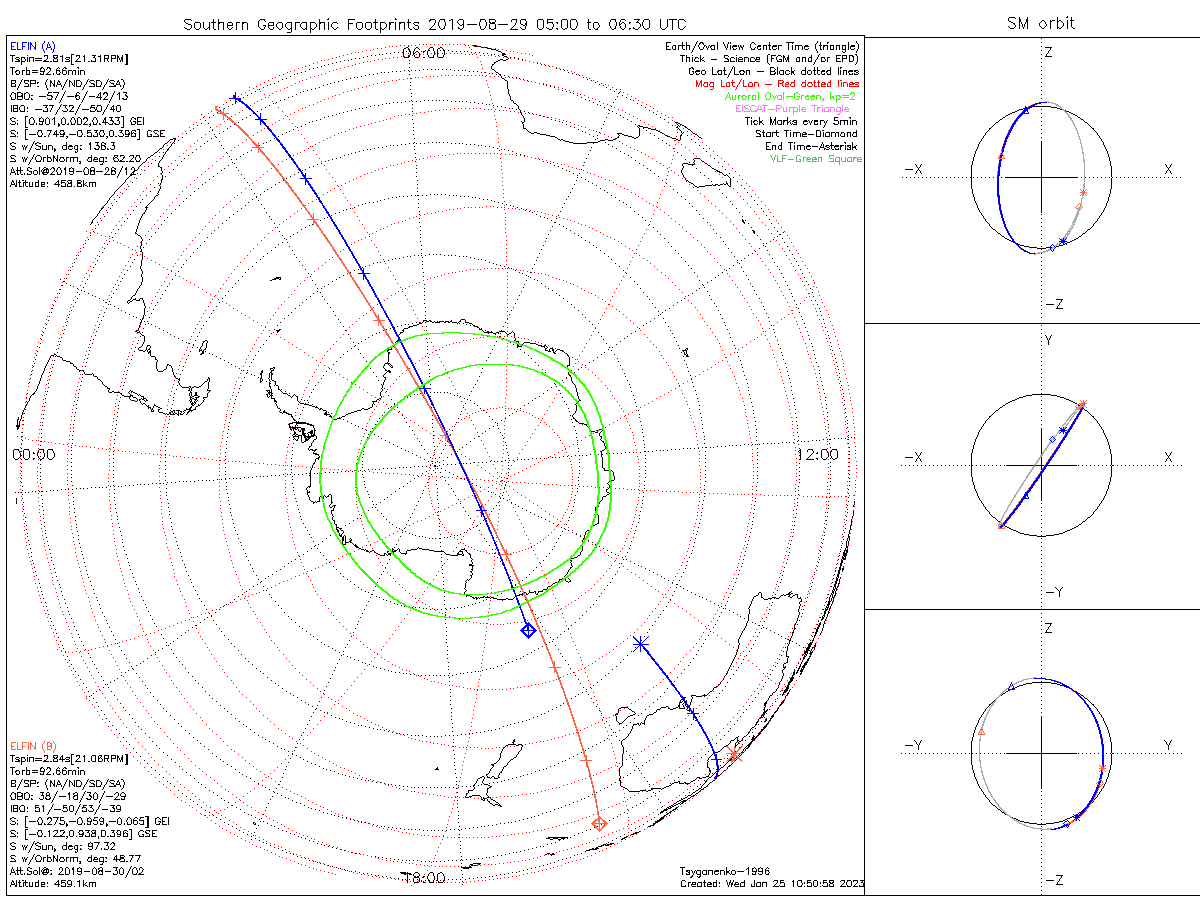This screenshot has width=1200, height=900.
Task: Click the 'Y' axis label atop the X-Y orbit panel
Action: coord(1048,341)
